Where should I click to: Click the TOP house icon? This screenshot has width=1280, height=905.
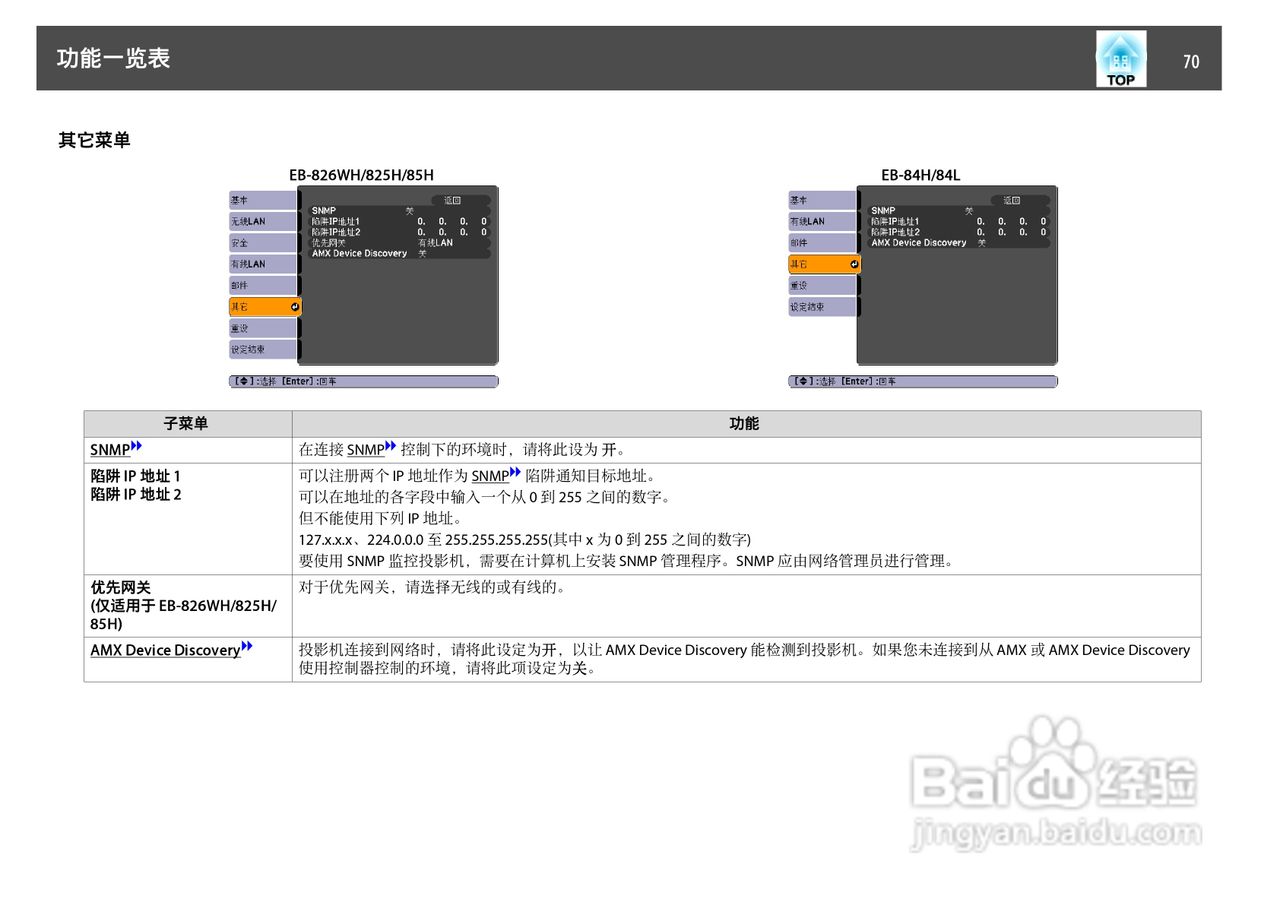click(1121, 58)
